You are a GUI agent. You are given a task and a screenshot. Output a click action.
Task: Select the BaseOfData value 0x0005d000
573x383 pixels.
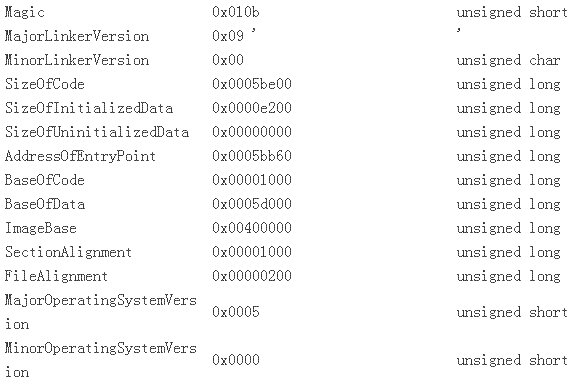pos(252,204)
